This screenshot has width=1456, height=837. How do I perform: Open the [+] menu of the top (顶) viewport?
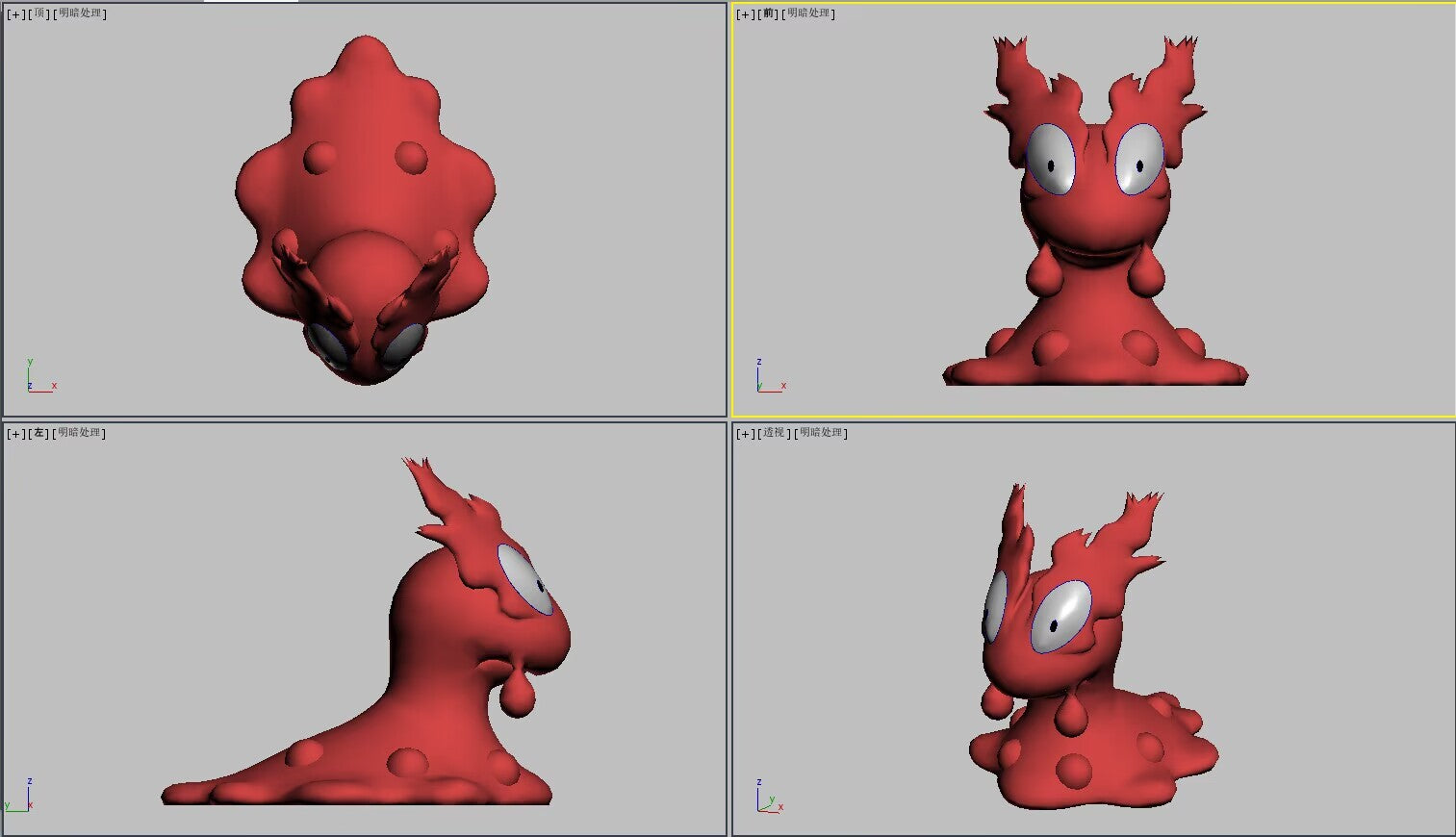[16, 14]
